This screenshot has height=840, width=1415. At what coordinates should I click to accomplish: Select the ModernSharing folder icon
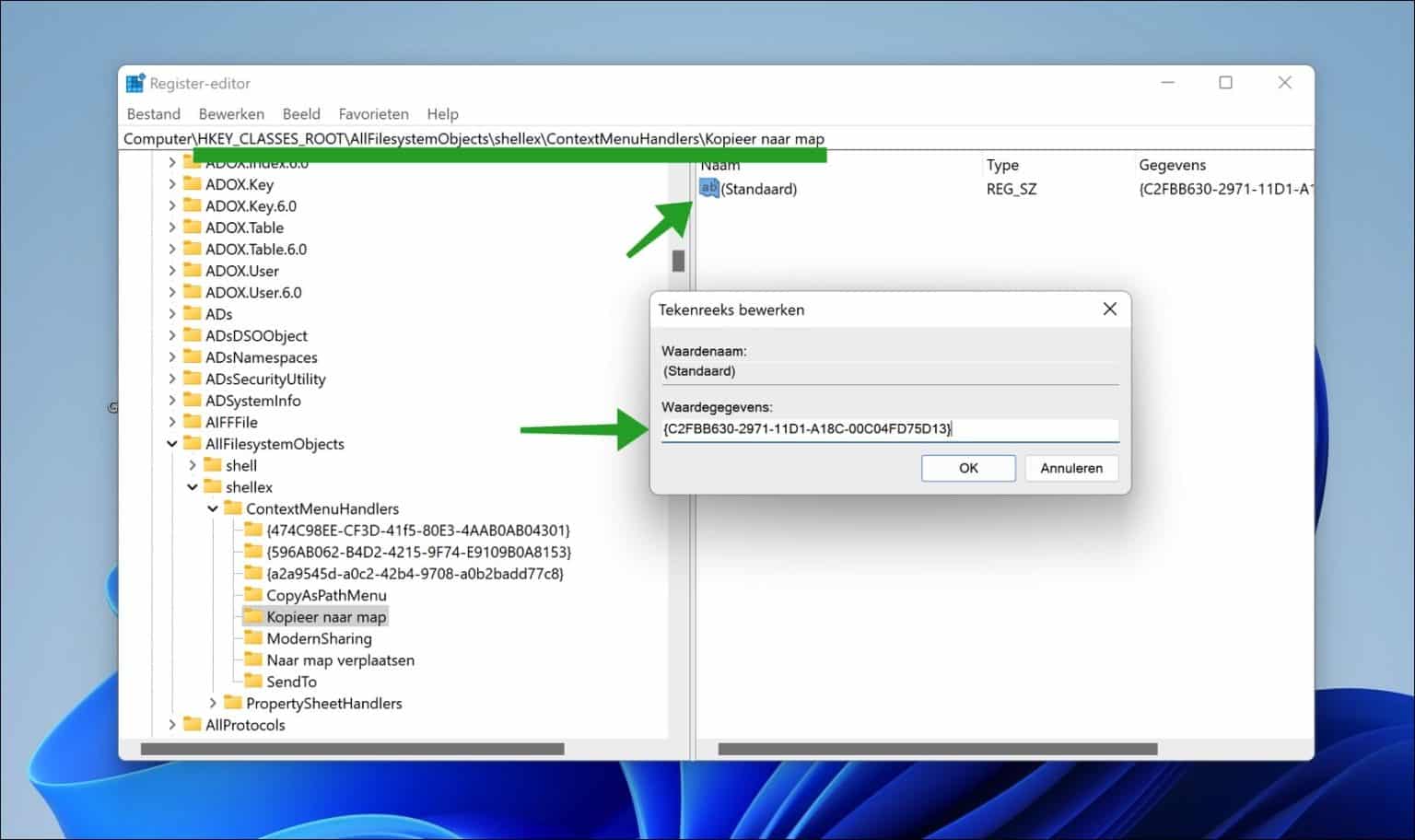coord(253,638)
